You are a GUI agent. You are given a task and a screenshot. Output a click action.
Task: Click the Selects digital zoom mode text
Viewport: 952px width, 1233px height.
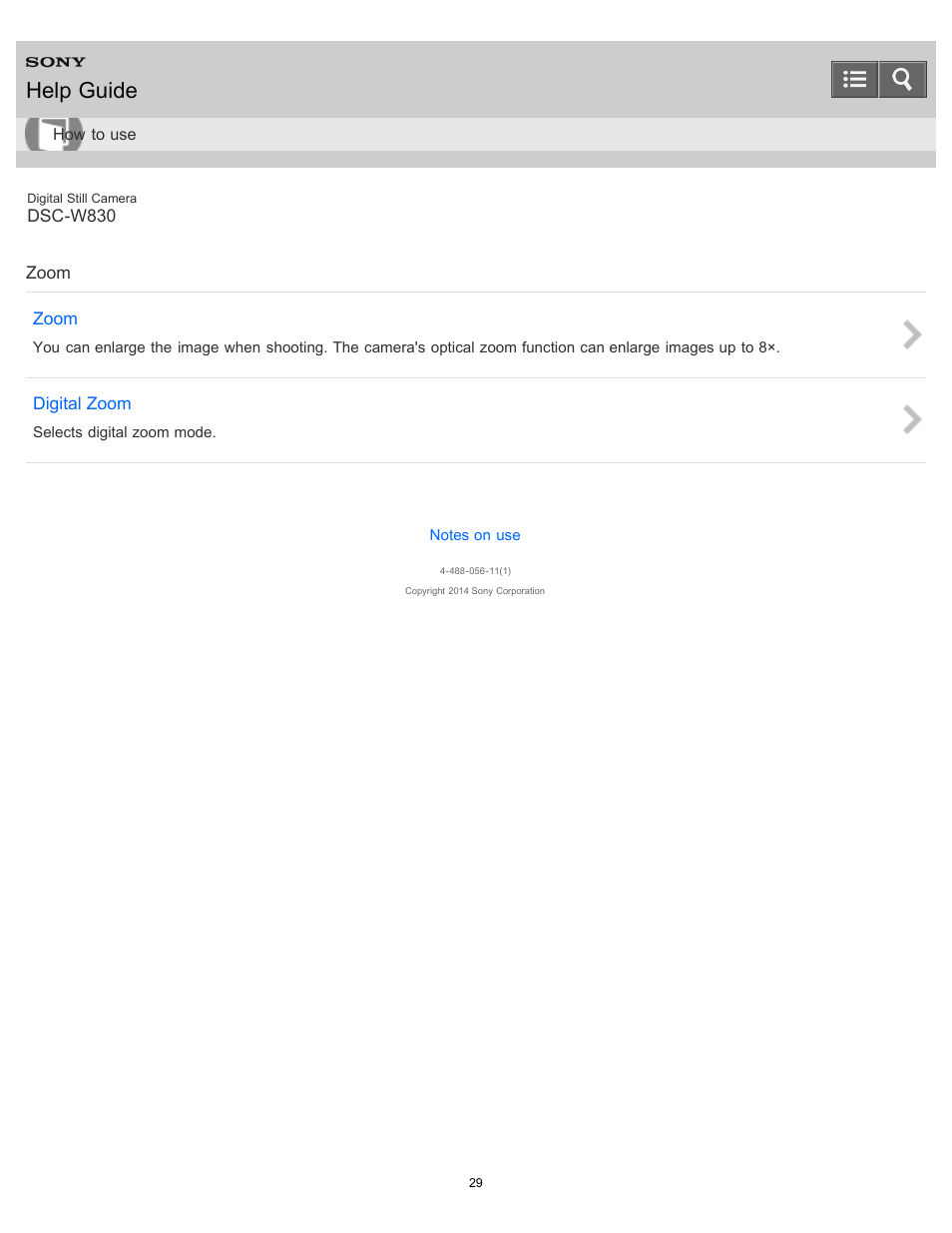coord(125,432)
